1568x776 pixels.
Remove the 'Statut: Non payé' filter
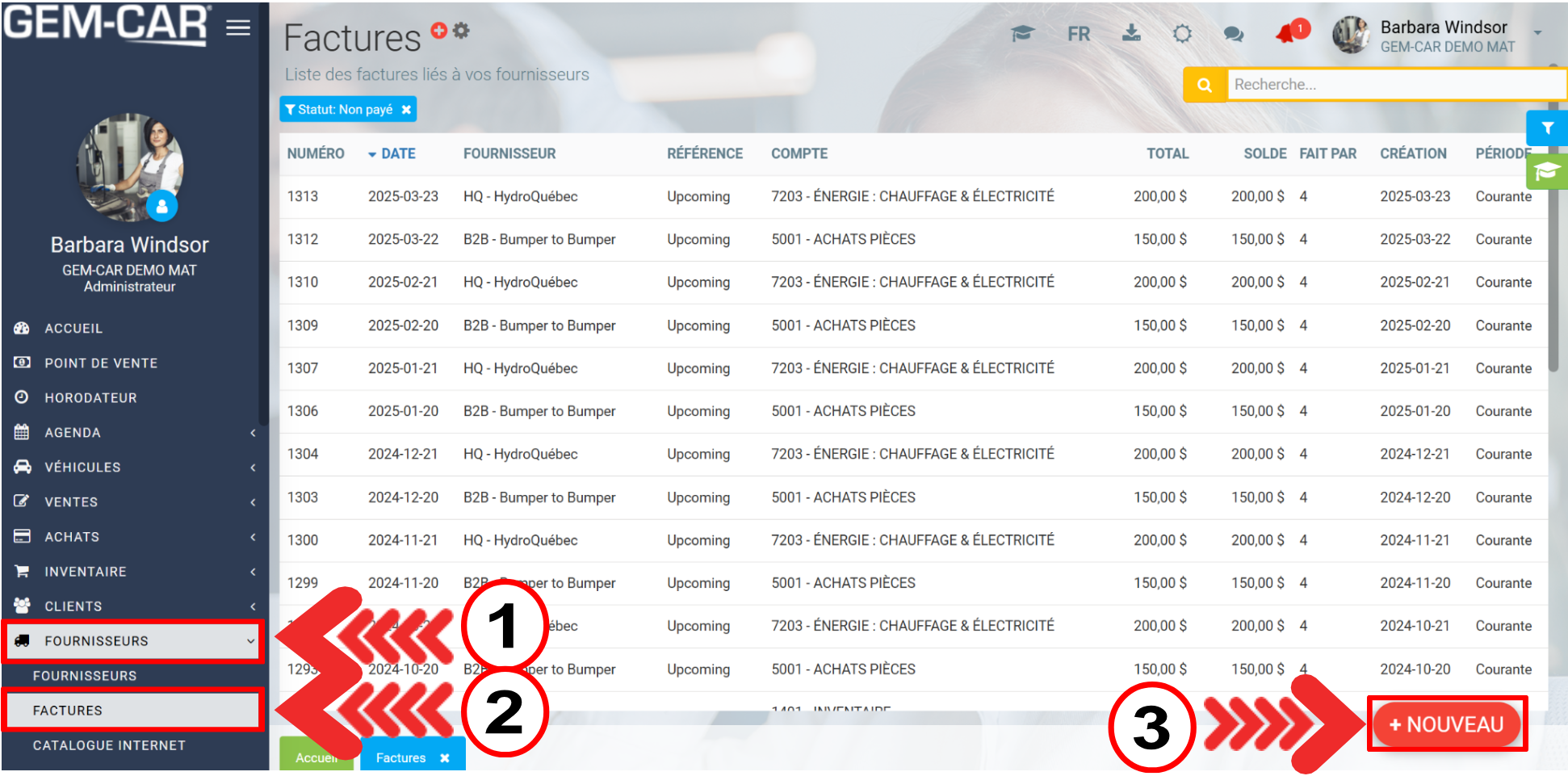(406, 110)
